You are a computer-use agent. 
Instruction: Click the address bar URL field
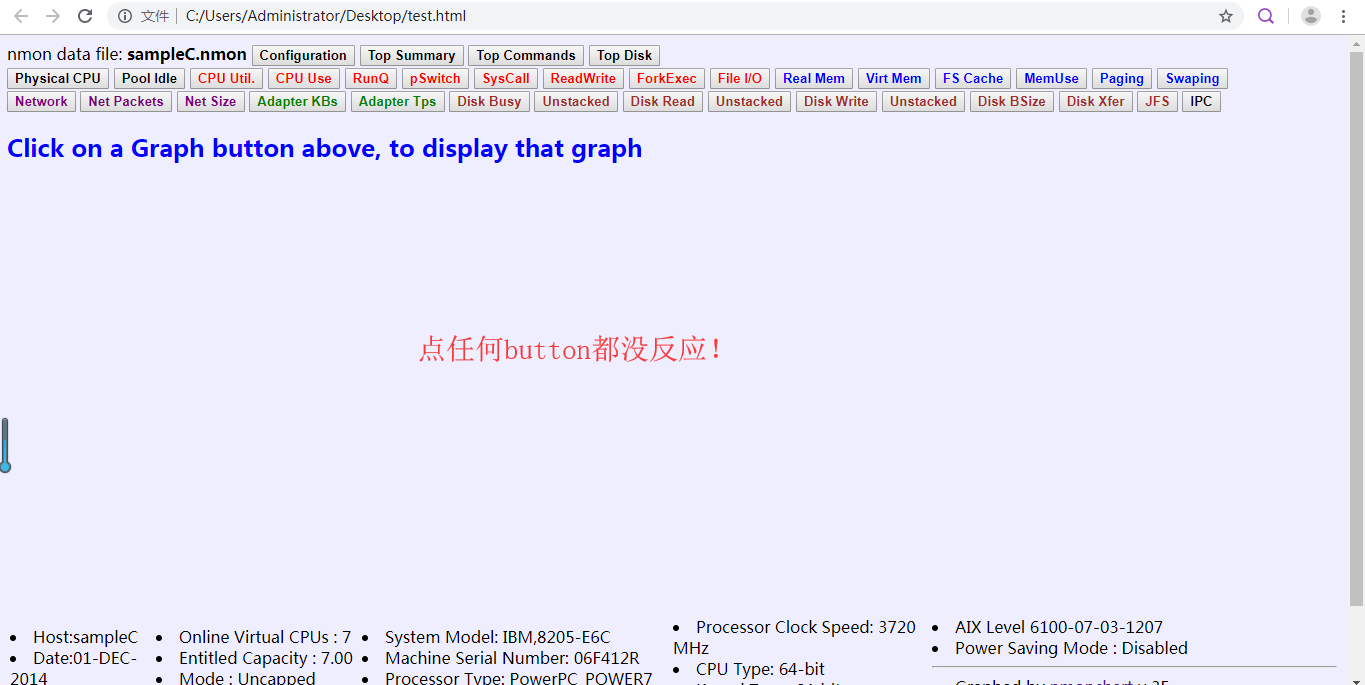(x=600, y=16)
